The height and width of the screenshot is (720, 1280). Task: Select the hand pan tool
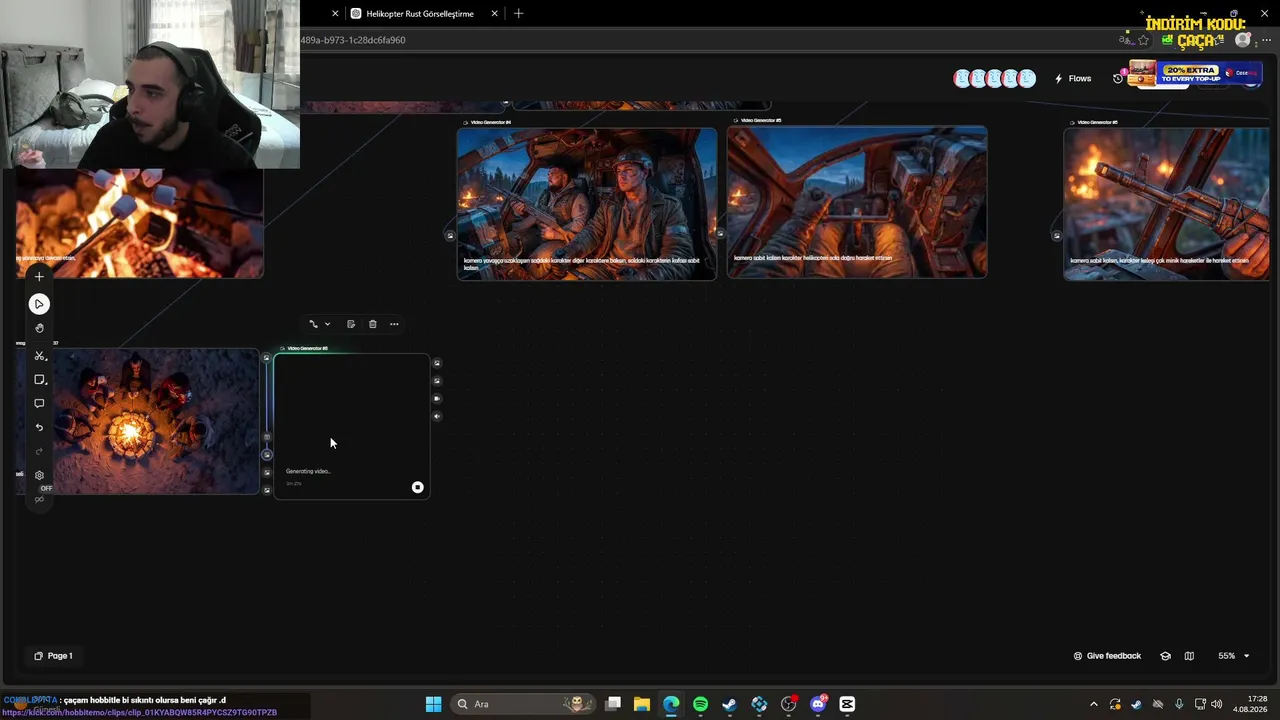(x=39, y=328)
